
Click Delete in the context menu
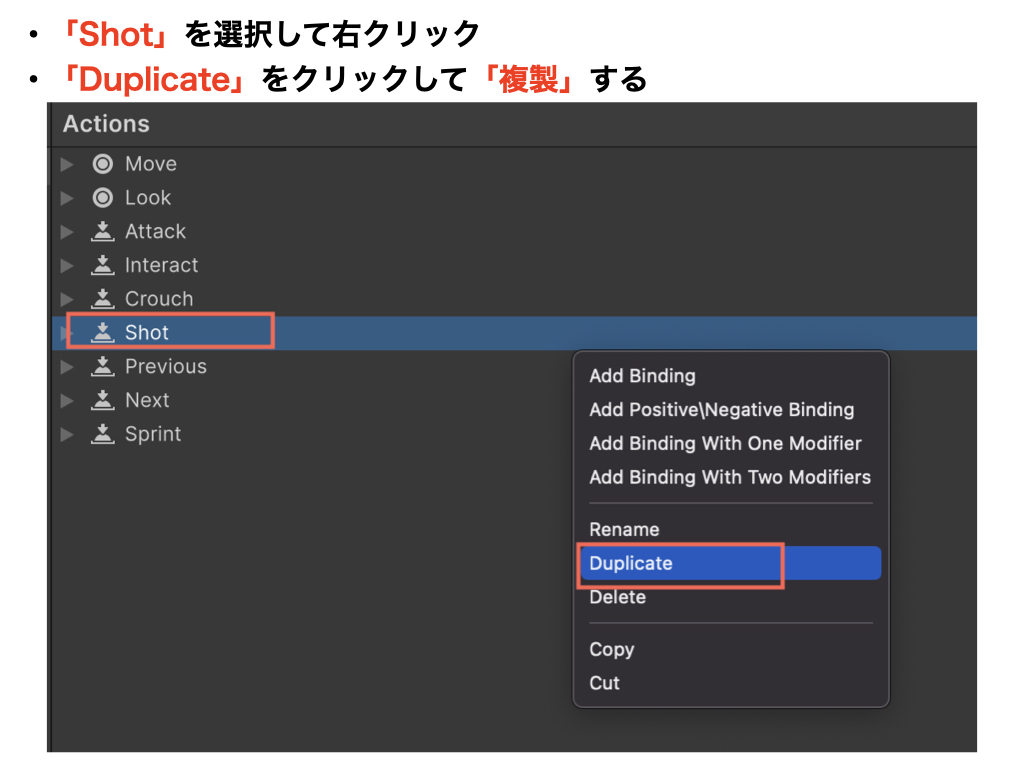click(x=617, y=597)
